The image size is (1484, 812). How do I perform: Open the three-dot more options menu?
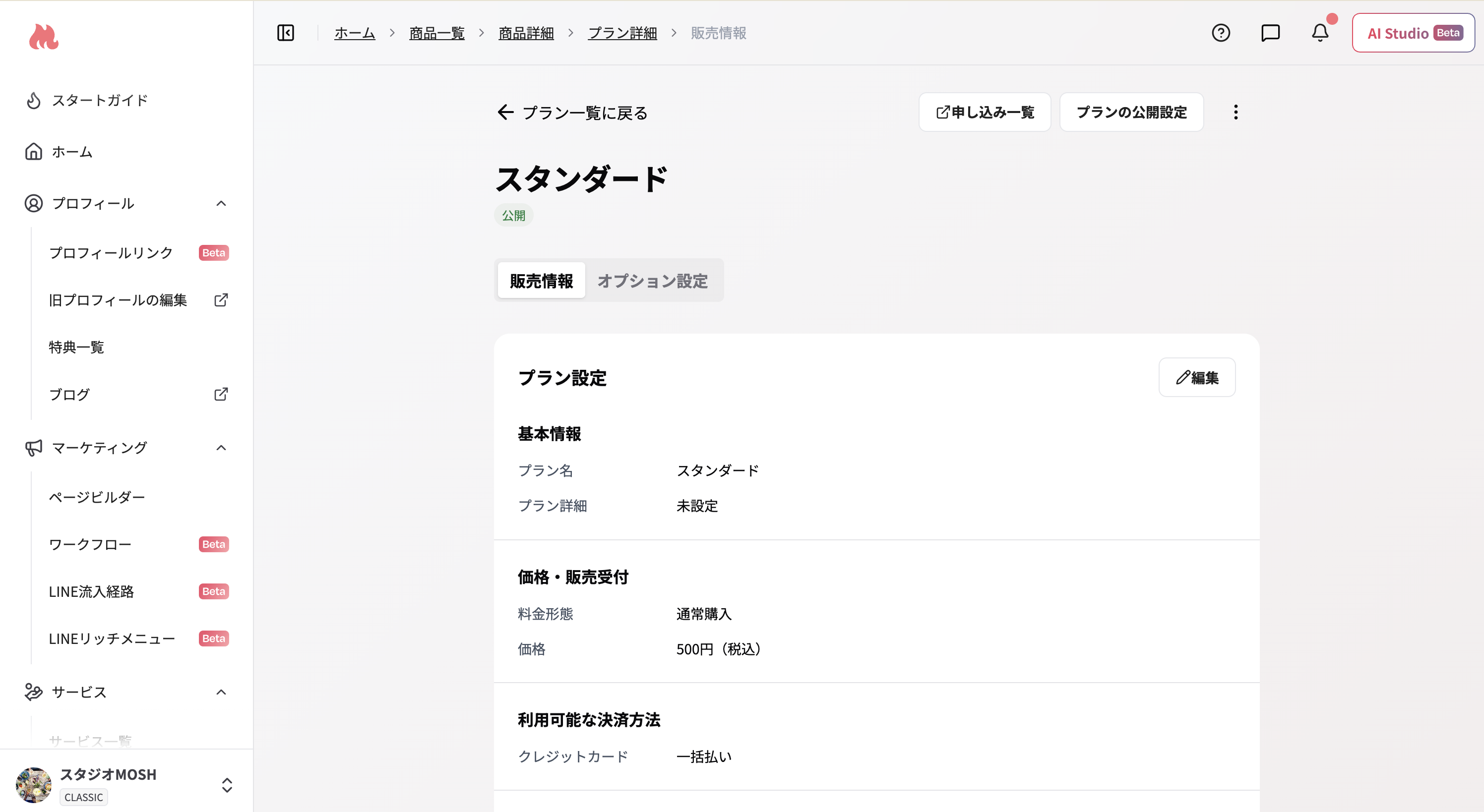click(1236, 113)
